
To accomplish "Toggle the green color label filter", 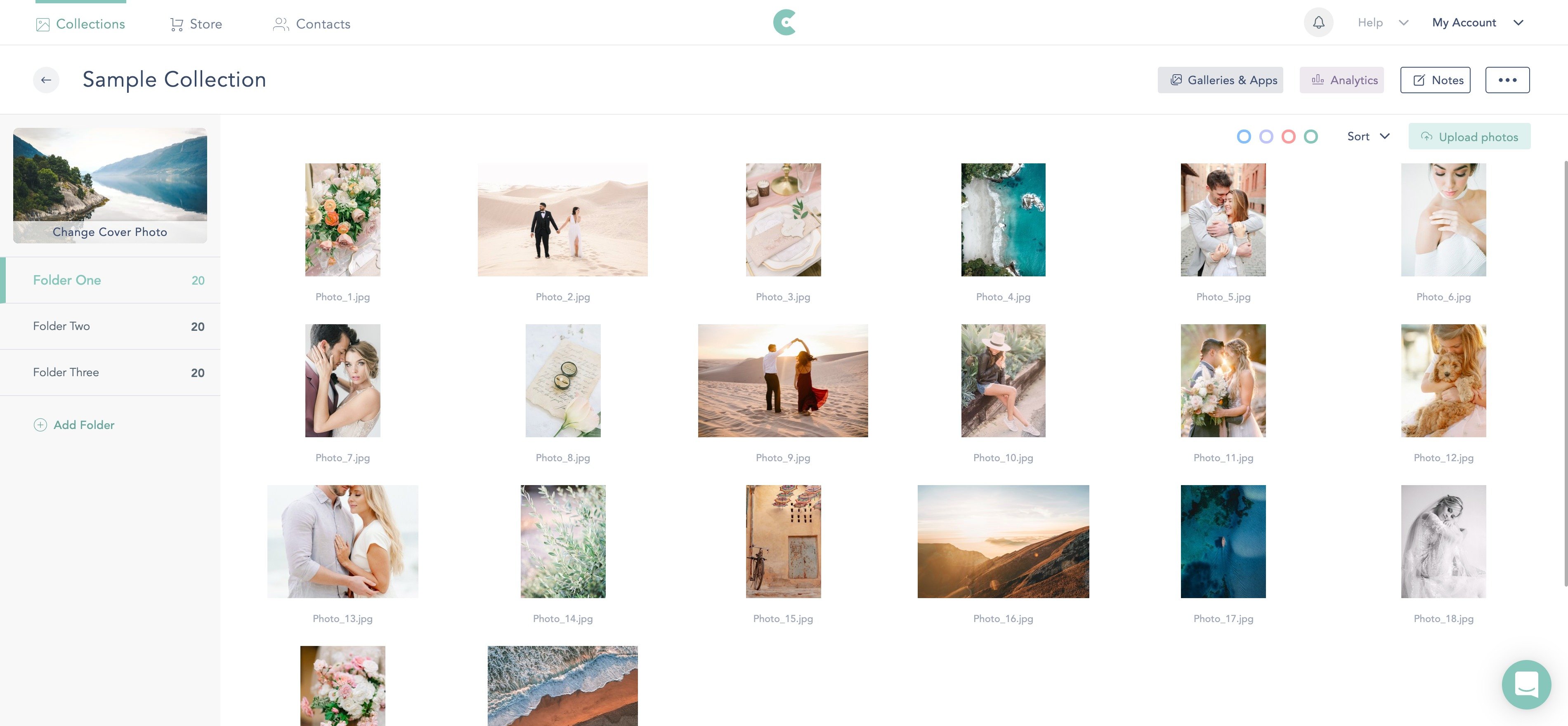I will (x=1311, y=136).
